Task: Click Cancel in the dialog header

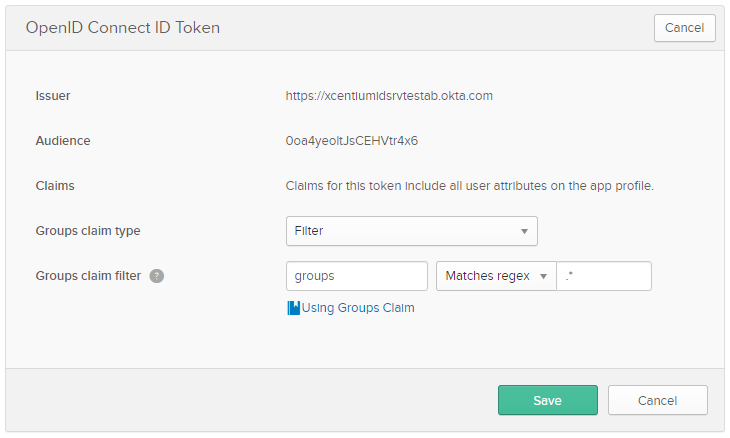Action: point(684,28)
